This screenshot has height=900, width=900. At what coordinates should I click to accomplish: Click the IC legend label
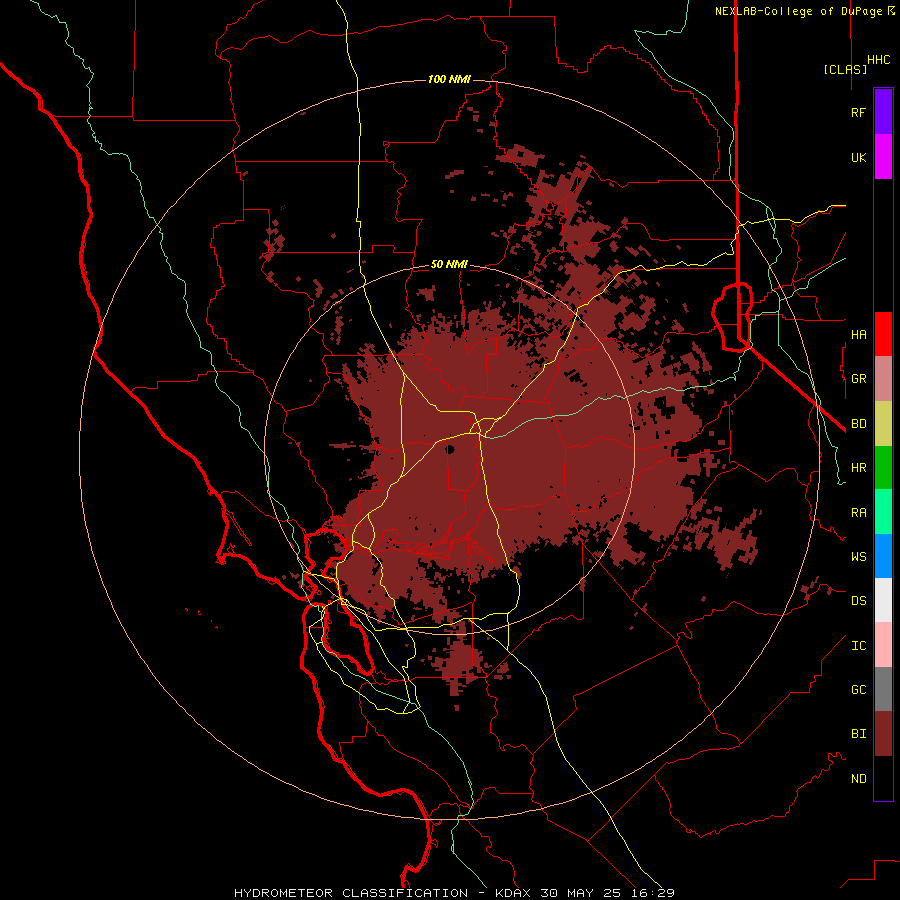click(x=859, y=645)
